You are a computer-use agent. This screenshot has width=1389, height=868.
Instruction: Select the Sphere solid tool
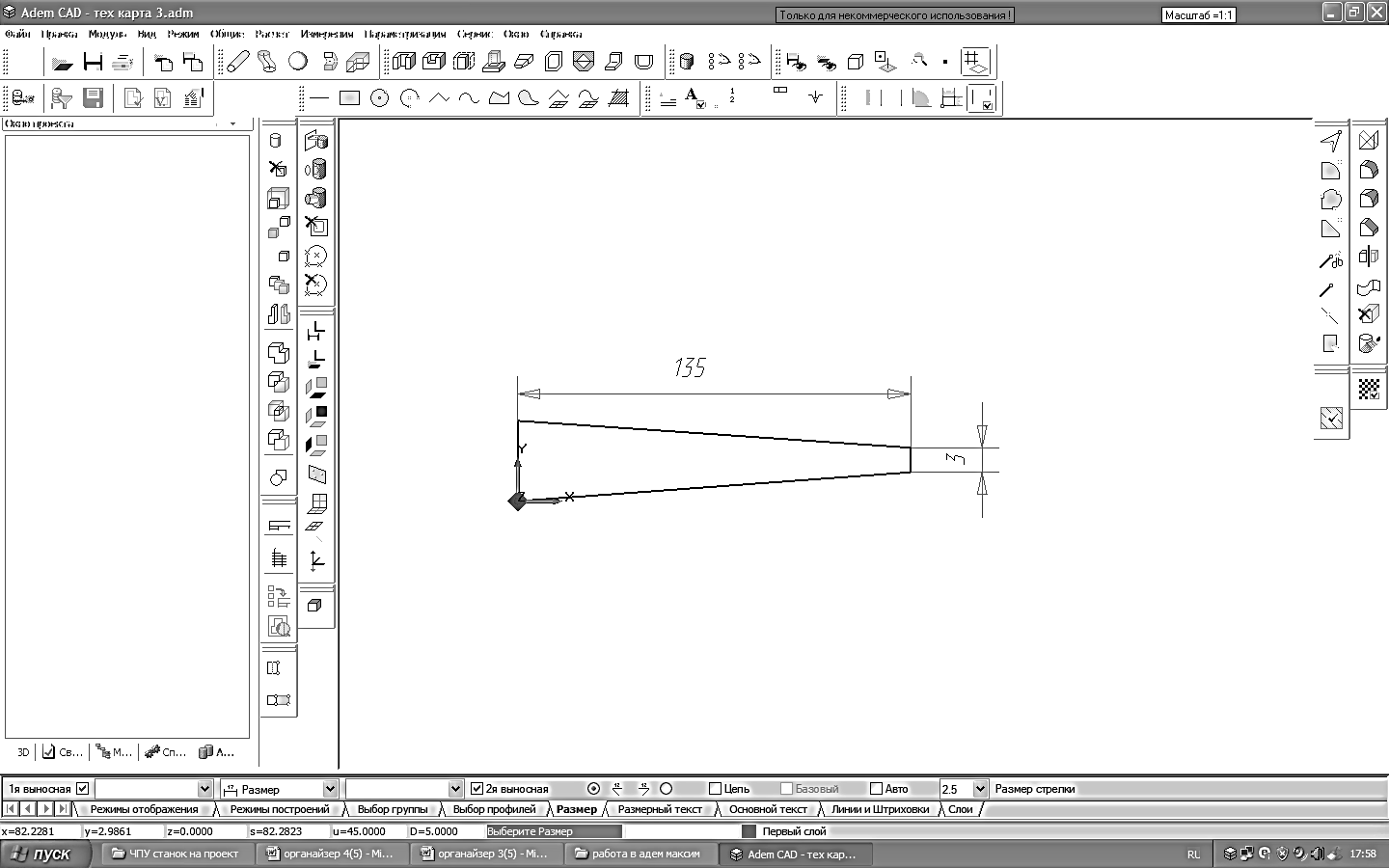click(298, 62)
